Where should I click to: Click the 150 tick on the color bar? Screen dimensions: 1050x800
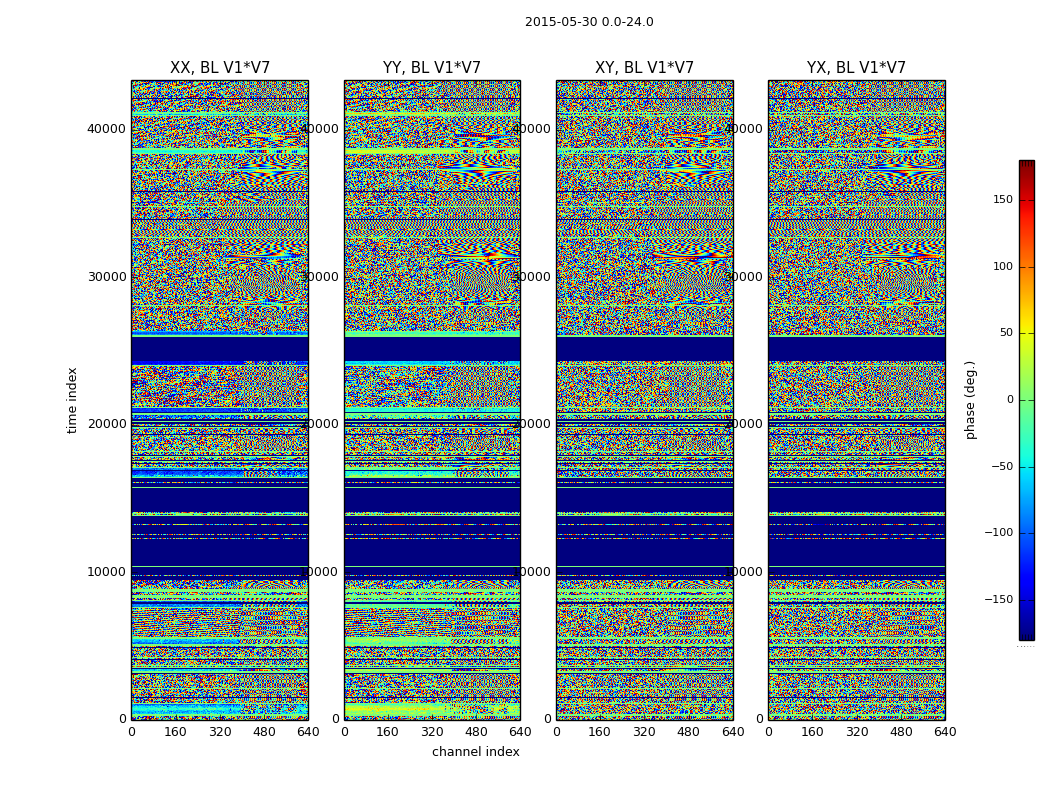click(1003, 199)
